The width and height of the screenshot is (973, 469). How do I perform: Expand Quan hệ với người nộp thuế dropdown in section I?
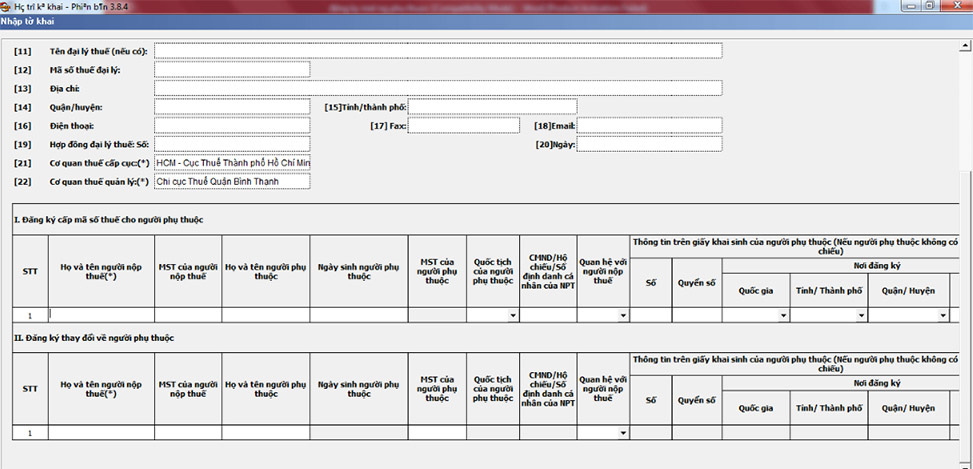point(623,315)
